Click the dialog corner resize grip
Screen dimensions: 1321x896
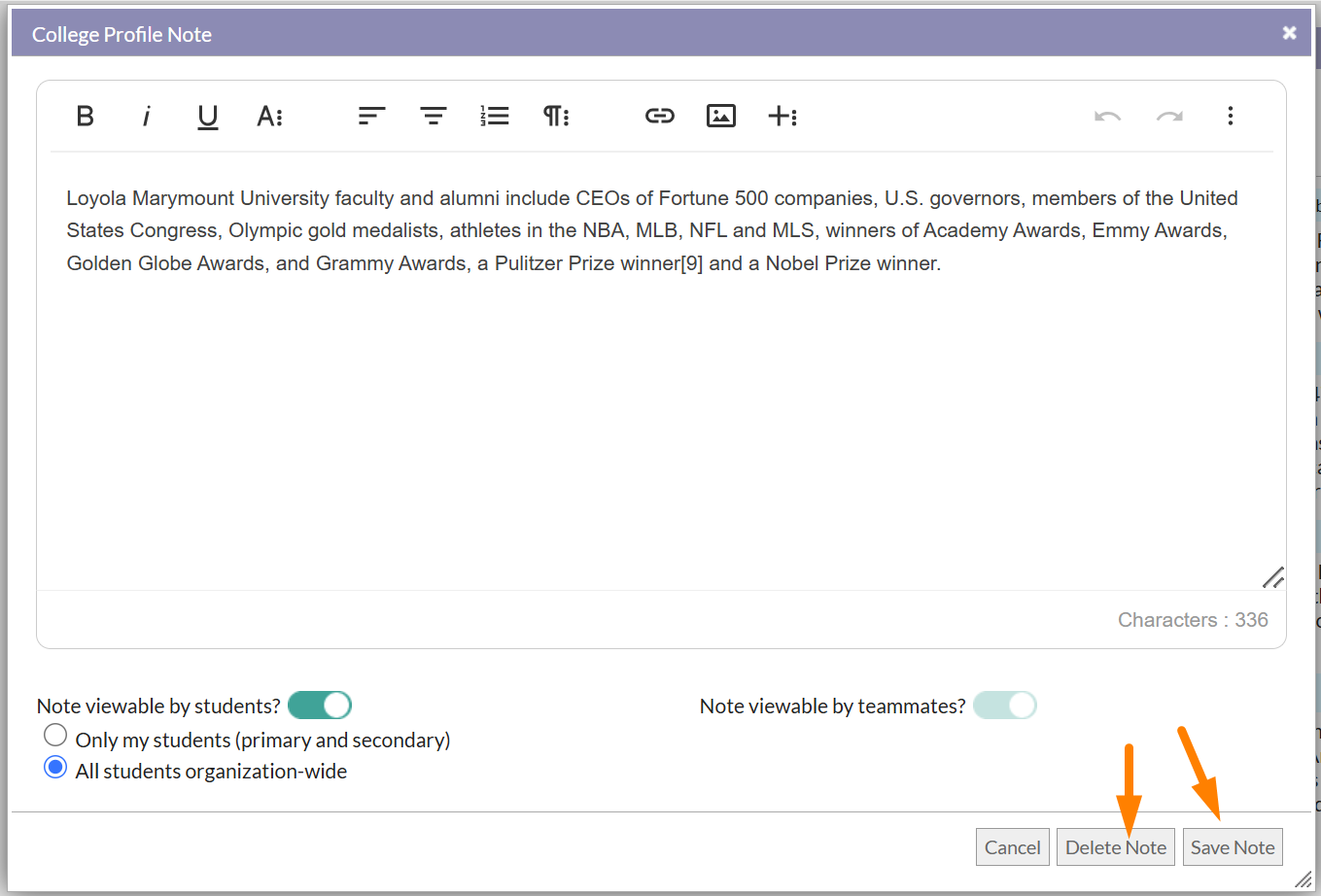click(x=1303, y=879)
